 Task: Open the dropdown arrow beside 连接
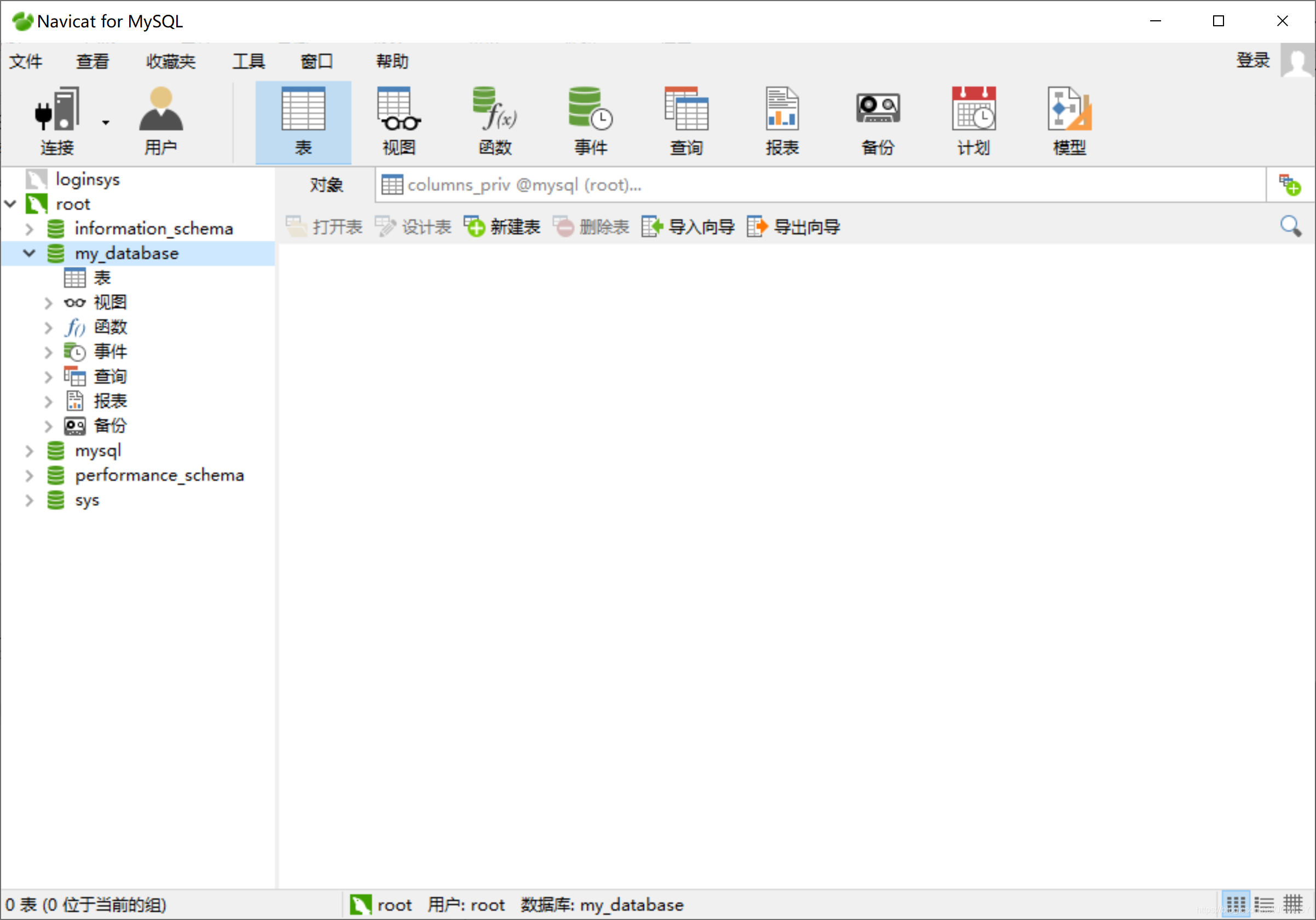coord(106,123)
